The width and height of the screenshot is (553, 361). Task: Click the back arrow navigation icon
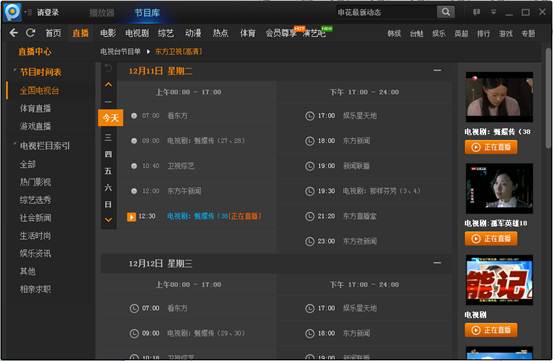[x=14, y=33]
